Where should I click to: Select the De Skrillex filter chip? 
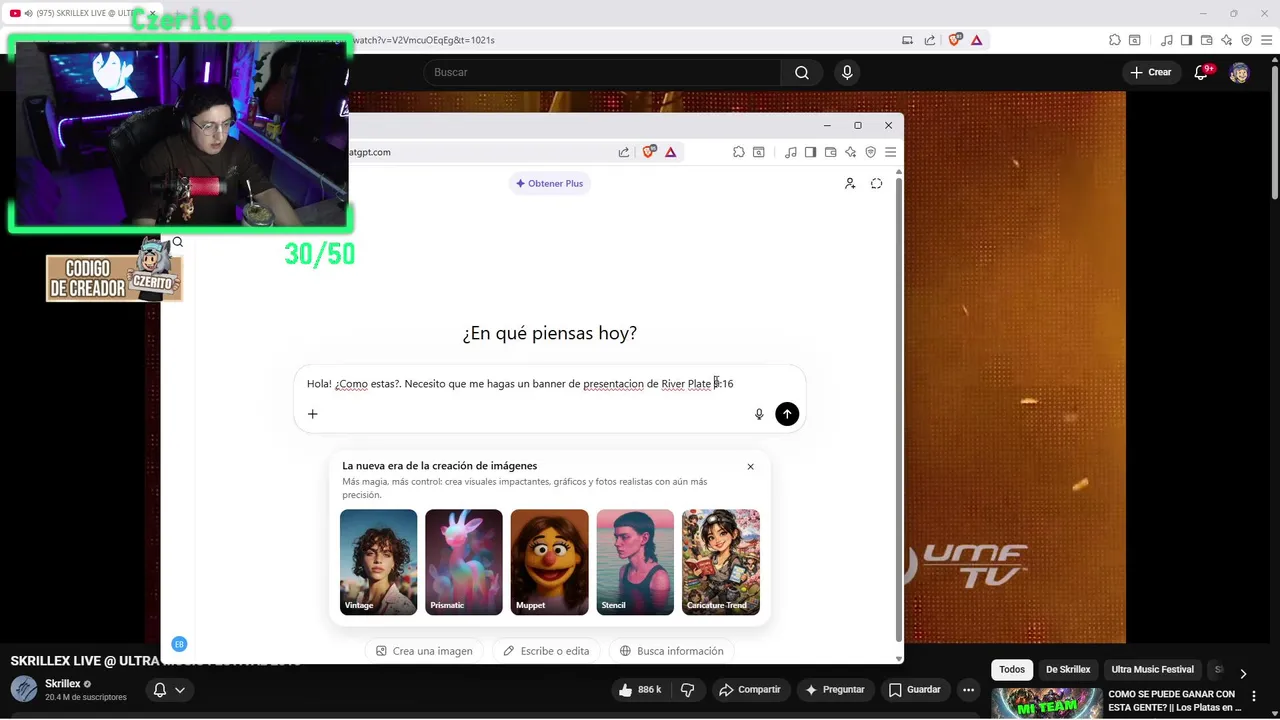pyautogui.click(x=1068, y=670)
